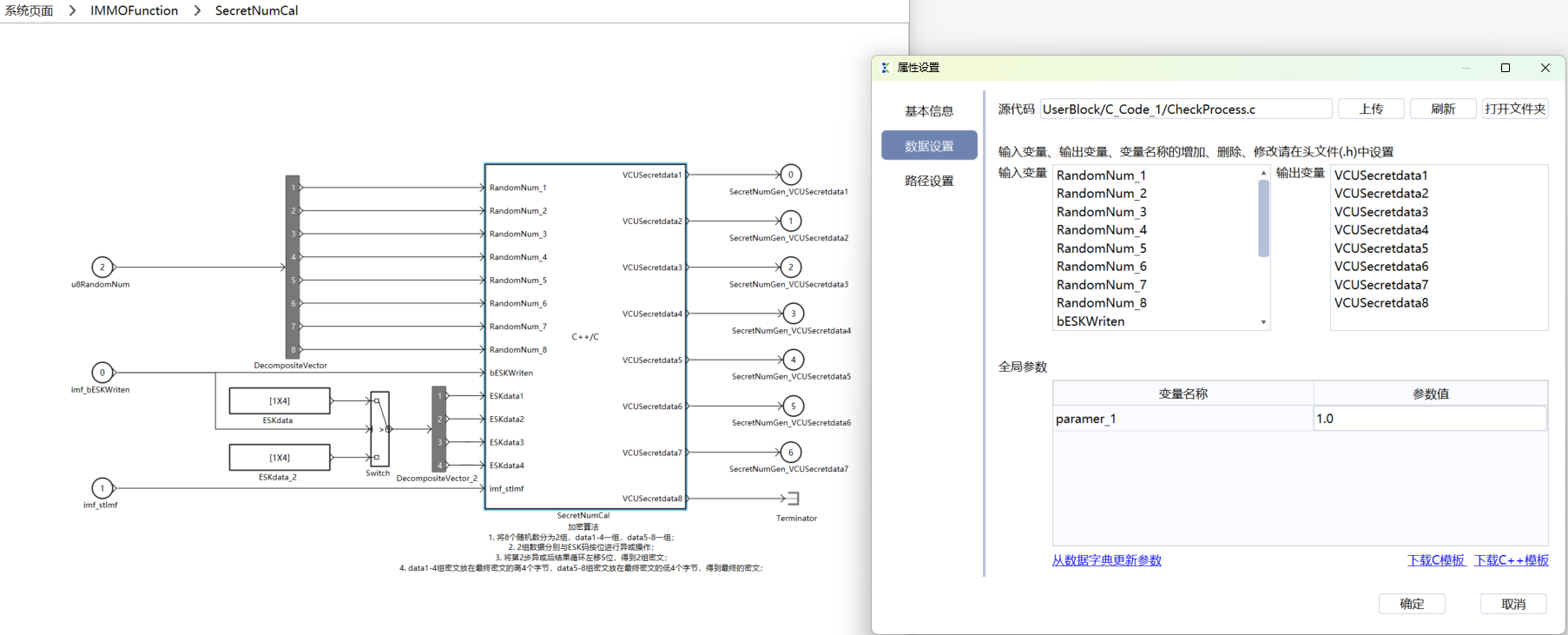The image size is (1568, 635).
Task: Select the SecretNumGen_VCUSecretdata1 outport circle
Action: coord(791,175)
